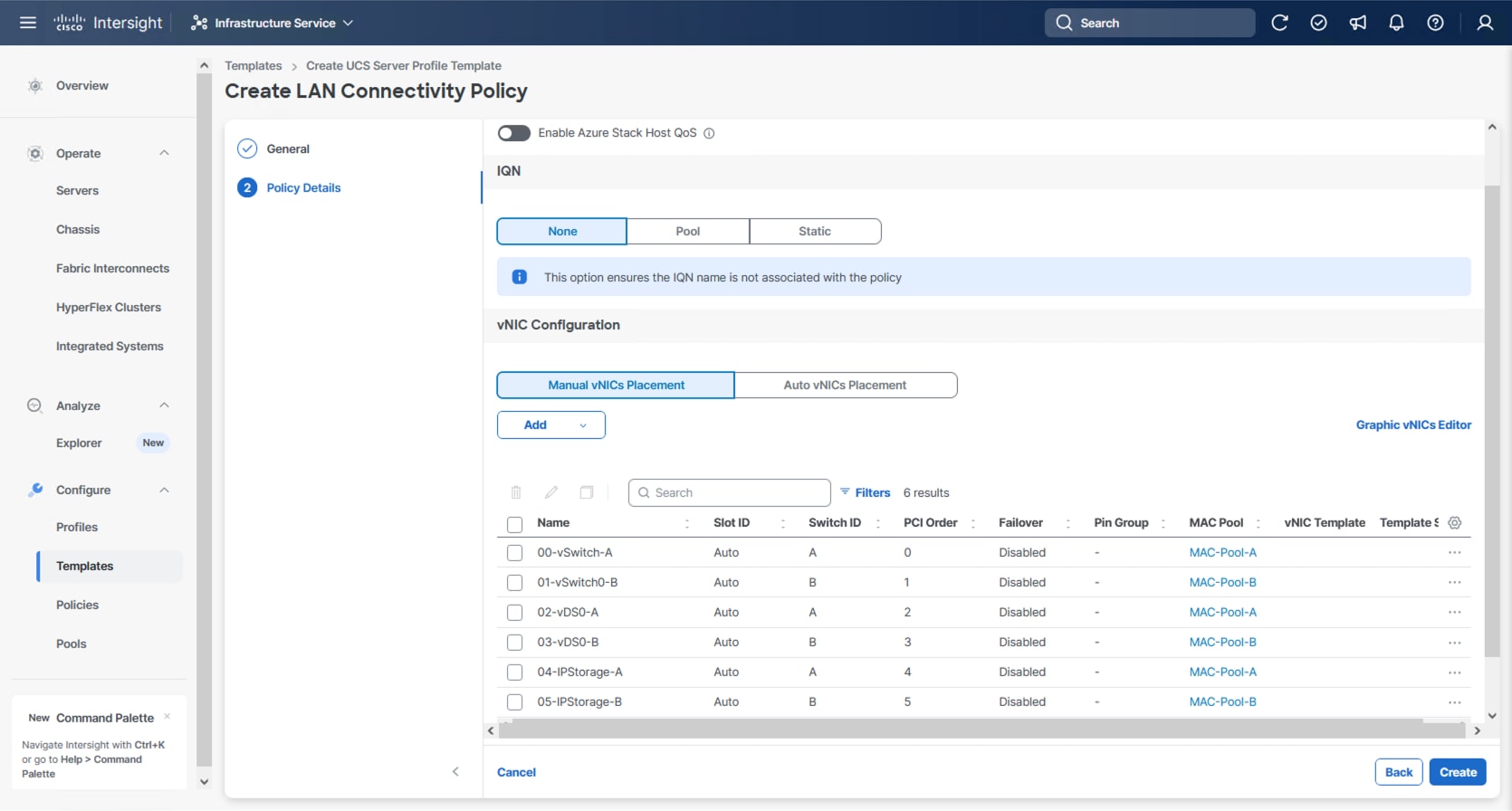Enable Azure Stack Host QoS toggle
Viewport: 1512px width, 811px height.
pyautogui.click(x=514, y=133)
